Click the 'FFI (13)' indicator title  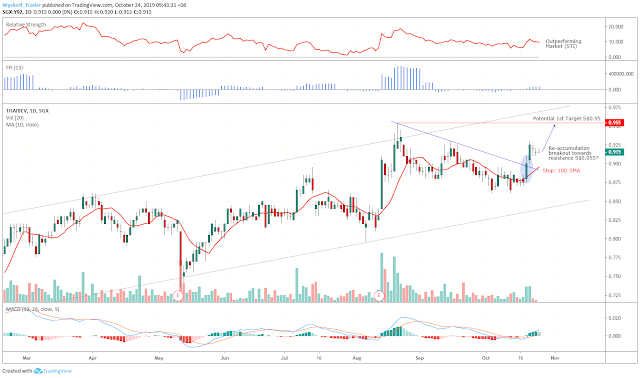click(x=14, y=68)
